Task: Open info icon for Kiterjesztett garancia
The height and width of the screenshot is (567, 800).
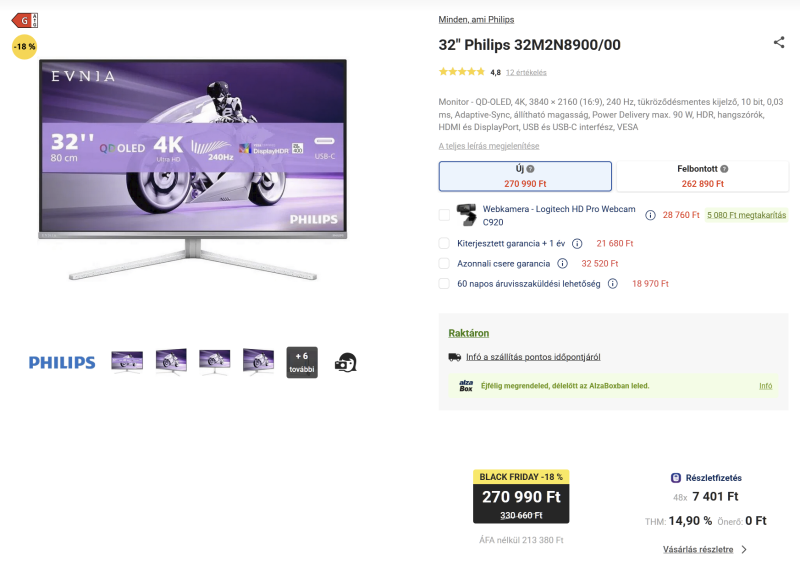Action: tap(577, 243)
